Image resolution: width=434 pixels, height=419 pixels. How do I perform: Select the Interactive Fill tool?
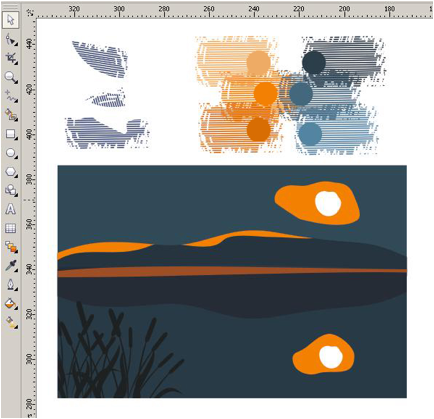click(x=11, y=322)
